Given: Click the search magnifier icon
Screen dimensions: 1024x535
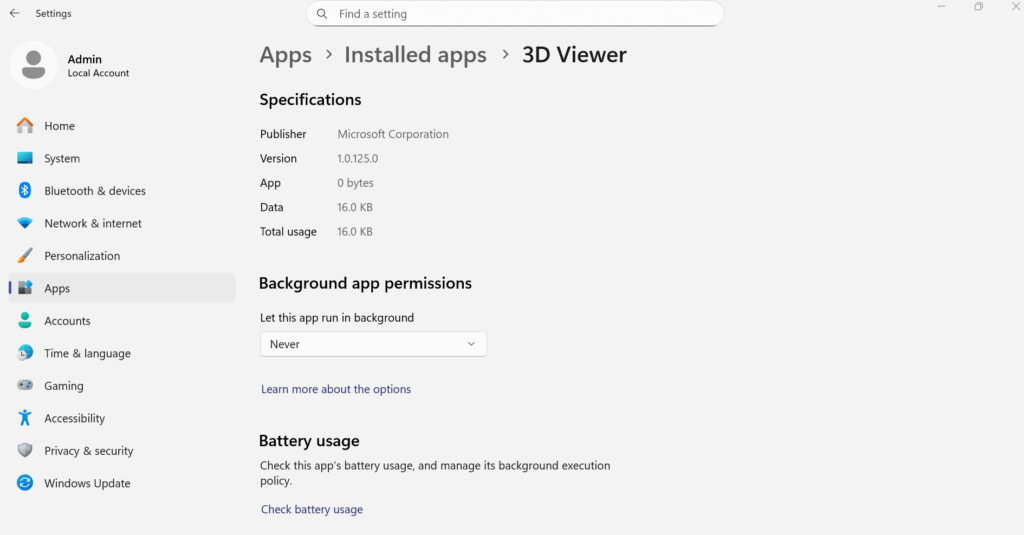Looking at the screenshot, I should click(322, 14).
